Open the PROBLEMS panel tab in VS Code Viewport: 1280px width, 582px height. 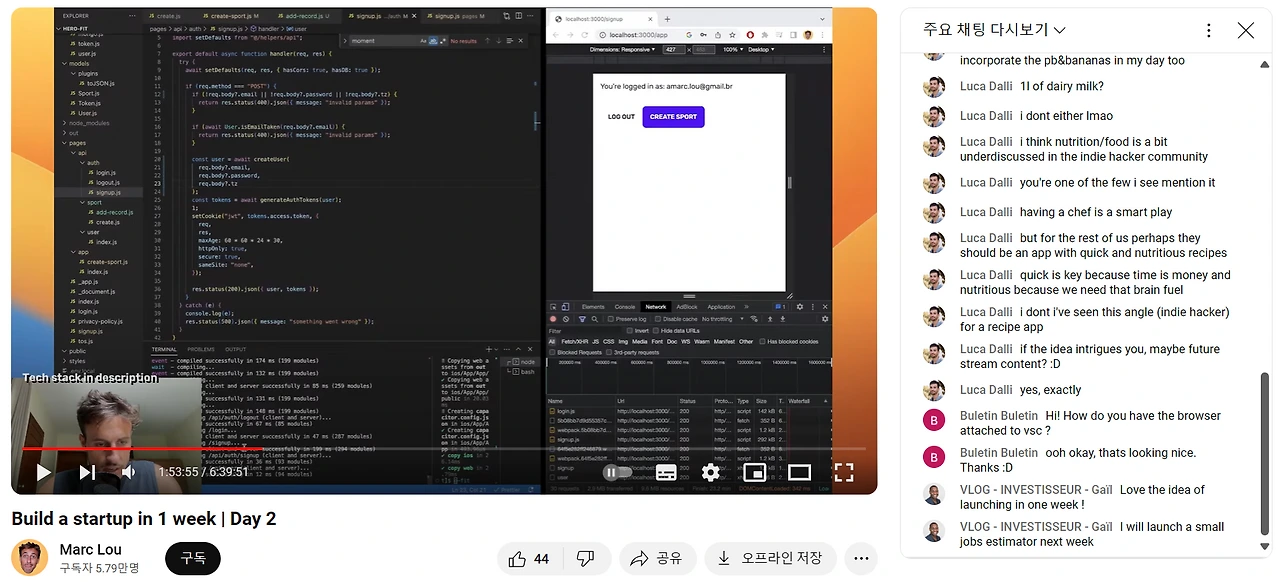[201, 350]
